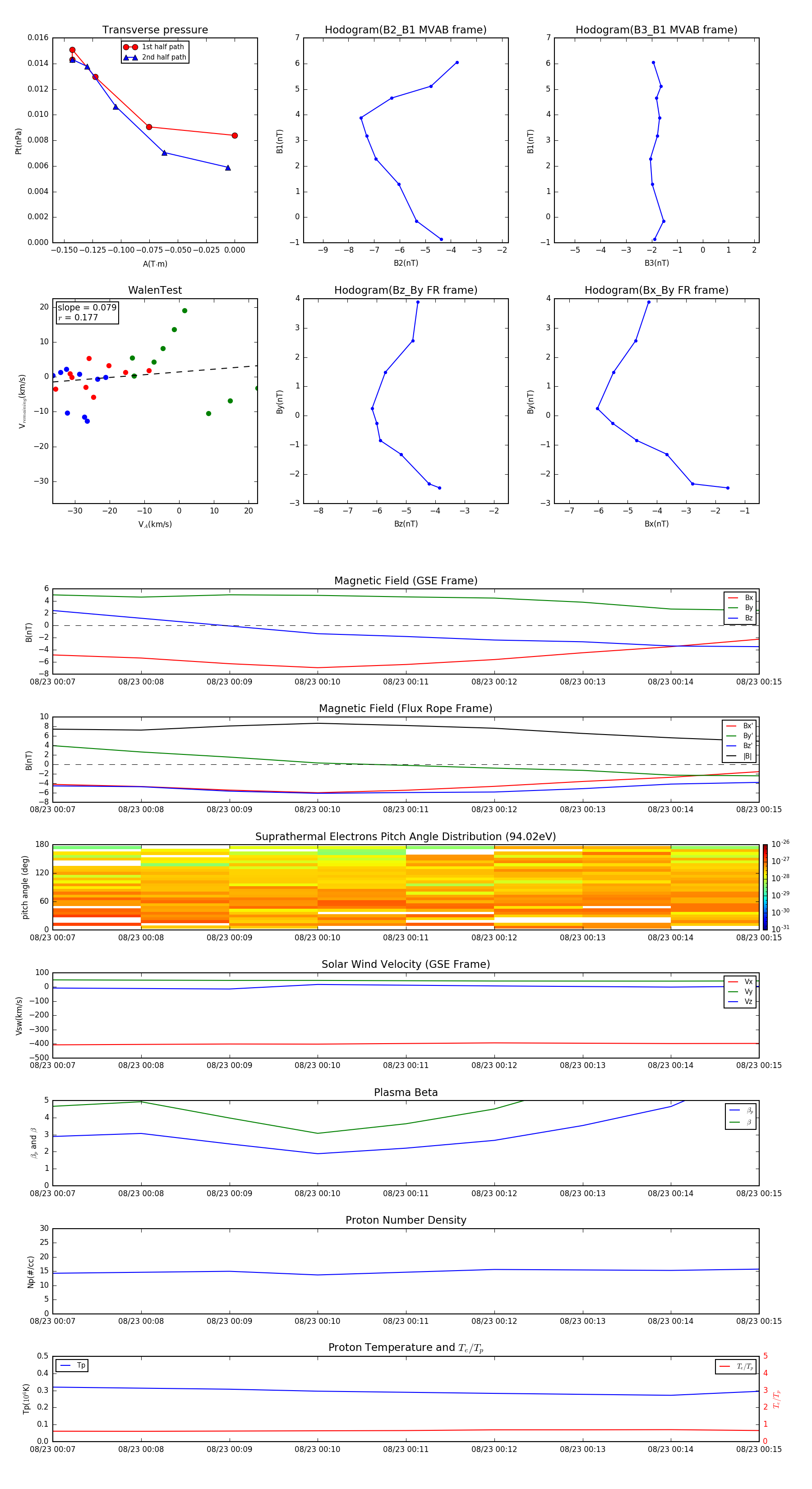Click the '|B|' legend entry in Flux Rope panel
The width and height of the screenshot is (812, 1489).
(x=740, y=756)
